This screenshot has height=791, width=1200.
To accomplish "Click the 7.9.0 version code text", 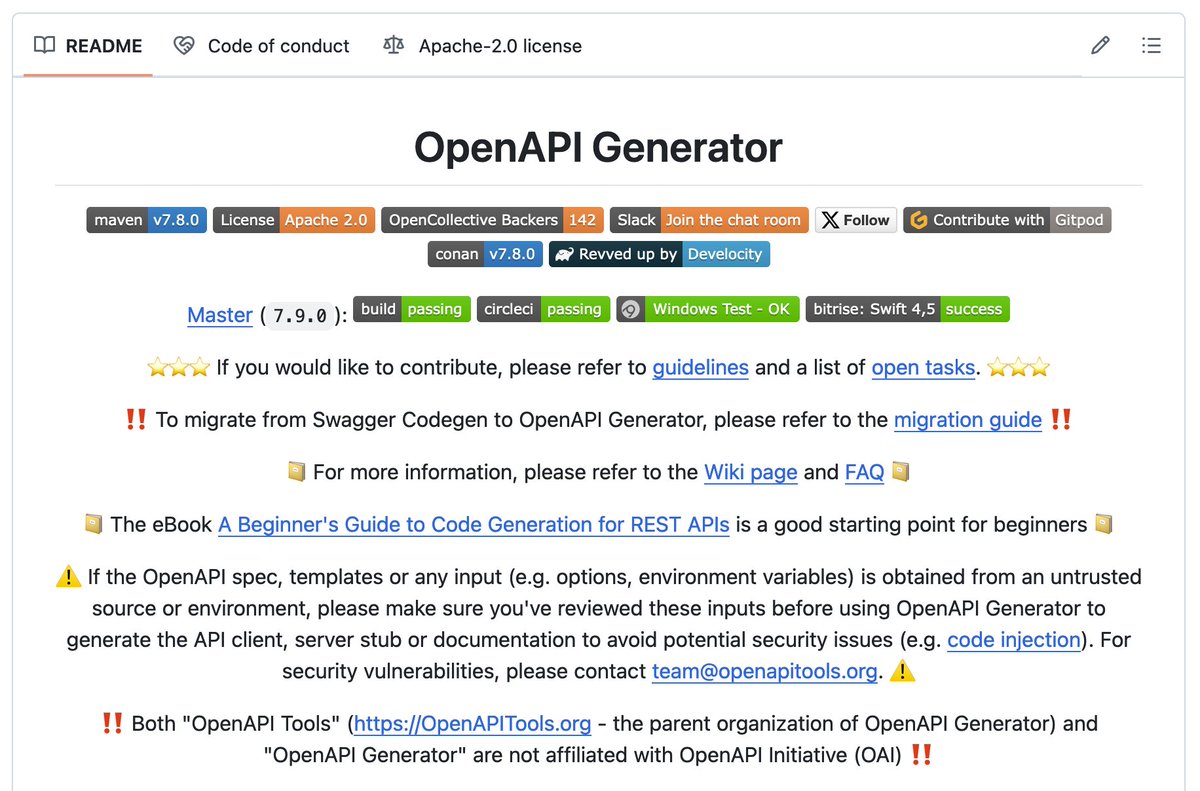I will tap(300, 316).
